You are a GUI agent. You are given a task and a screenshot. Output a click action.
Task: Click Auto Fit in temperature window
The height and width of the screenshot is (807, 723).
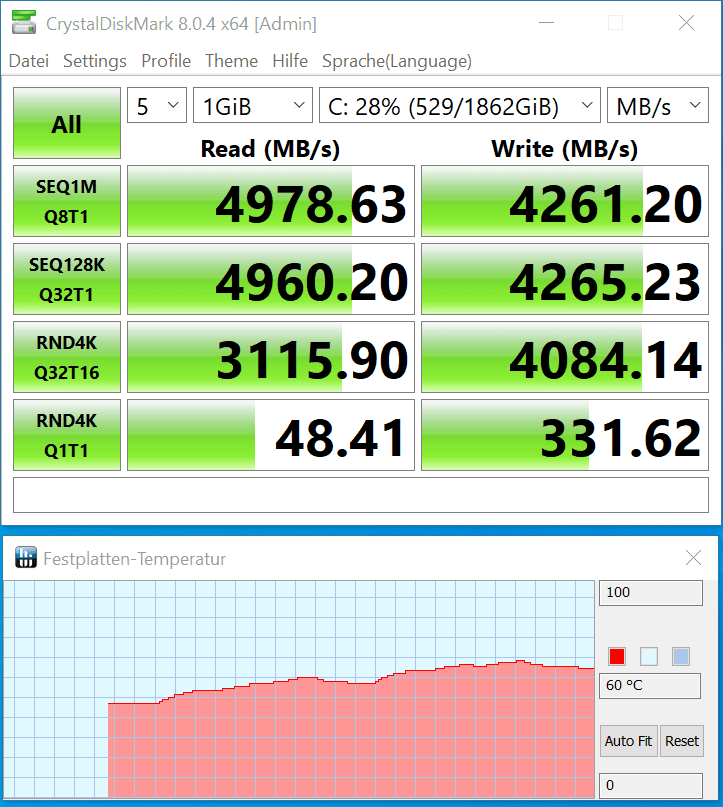point(628,741)
